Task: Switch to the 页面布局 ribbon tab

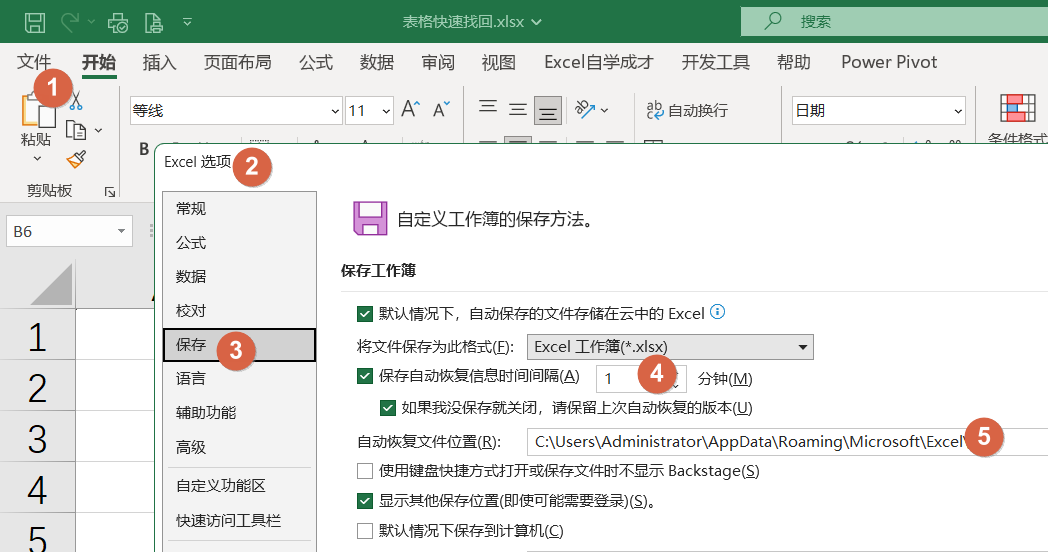Action: click(237, 62)
